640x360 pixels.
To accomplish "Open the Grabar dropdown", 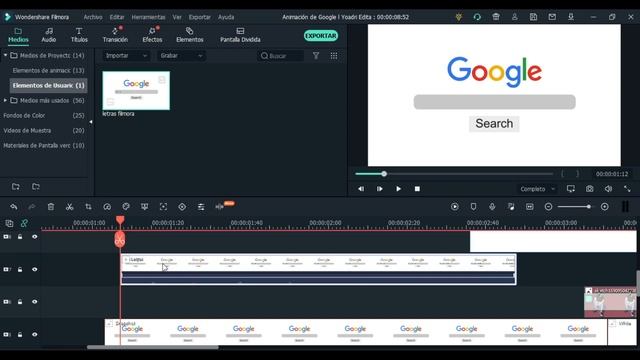I will point(181,56).
